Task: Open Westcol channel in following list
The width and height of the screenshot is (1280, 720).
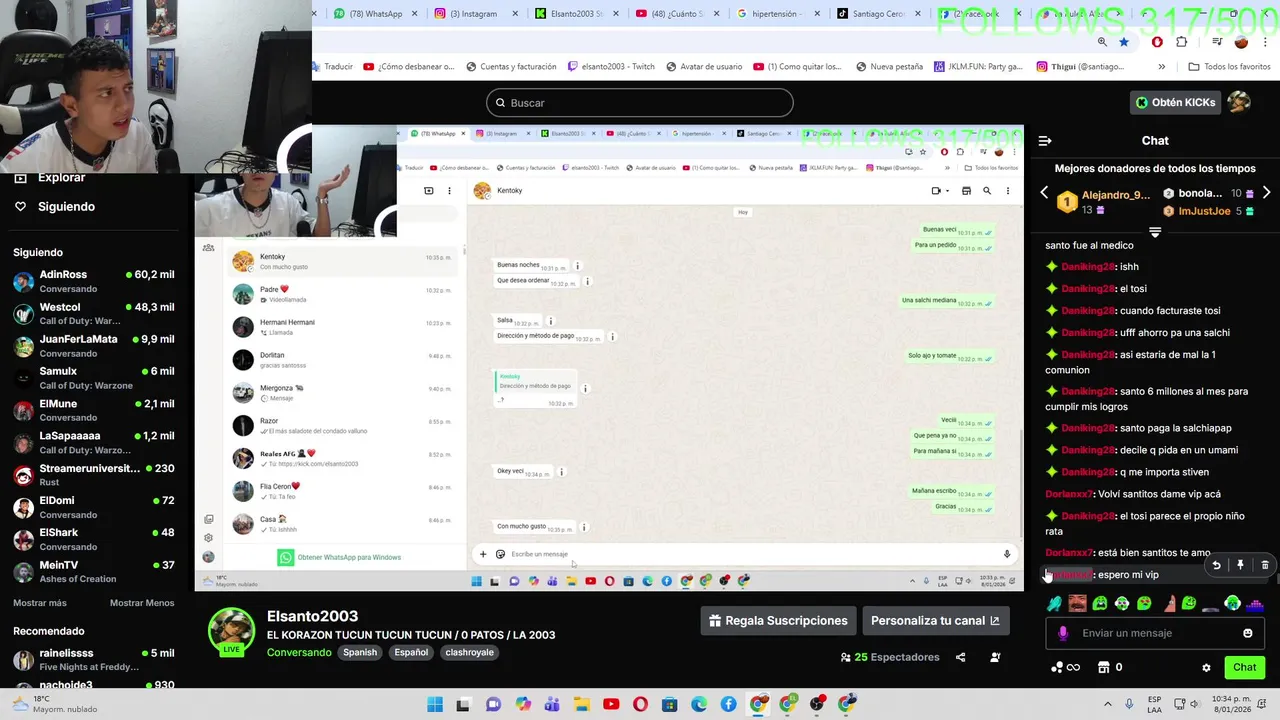Action: (x=94, y=314)
